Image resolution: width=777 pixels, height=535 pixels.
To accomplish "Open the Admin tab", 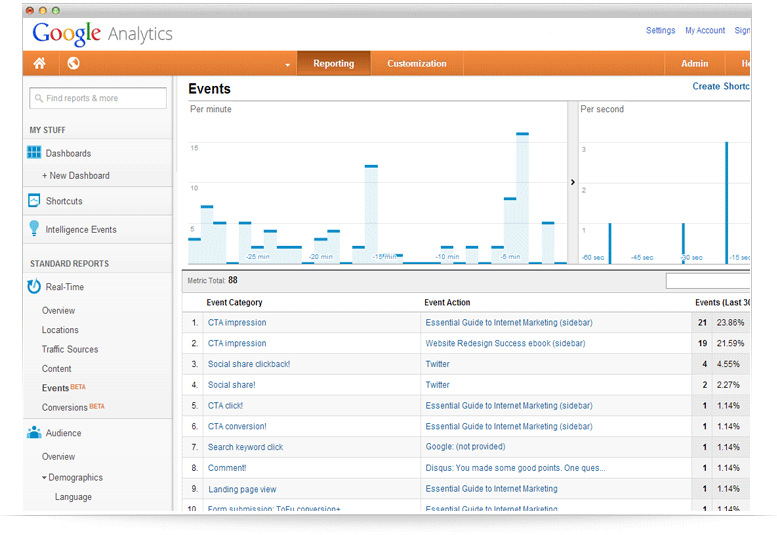I will point(694,63).
